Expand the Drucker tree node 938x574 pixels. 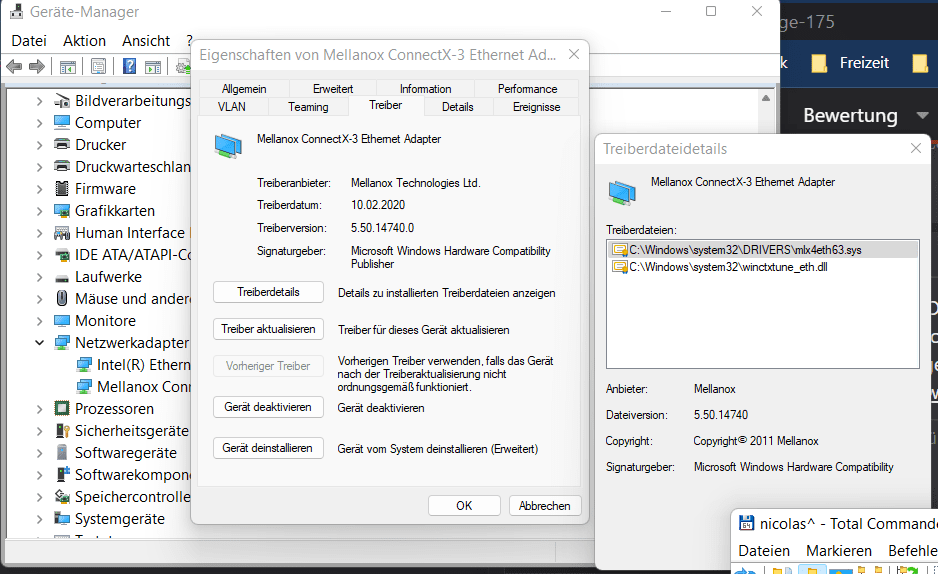click(x=39, y=145)
